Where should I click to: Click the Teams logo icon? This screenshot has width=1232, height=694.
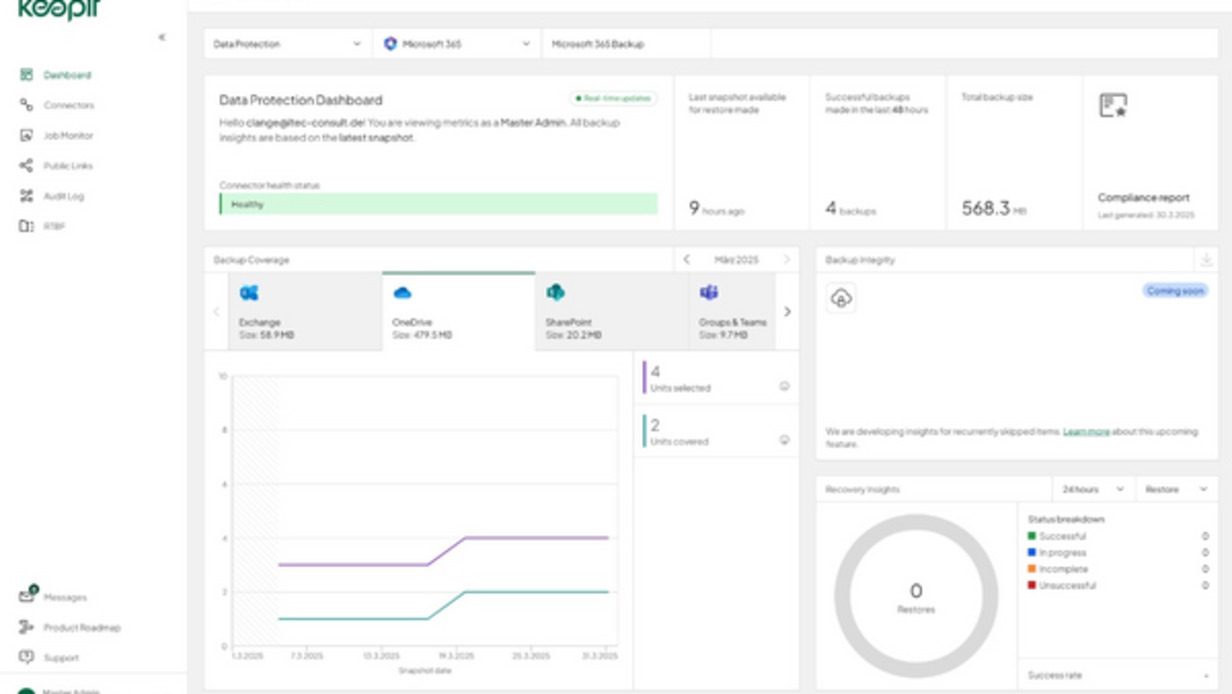[709, 292]
